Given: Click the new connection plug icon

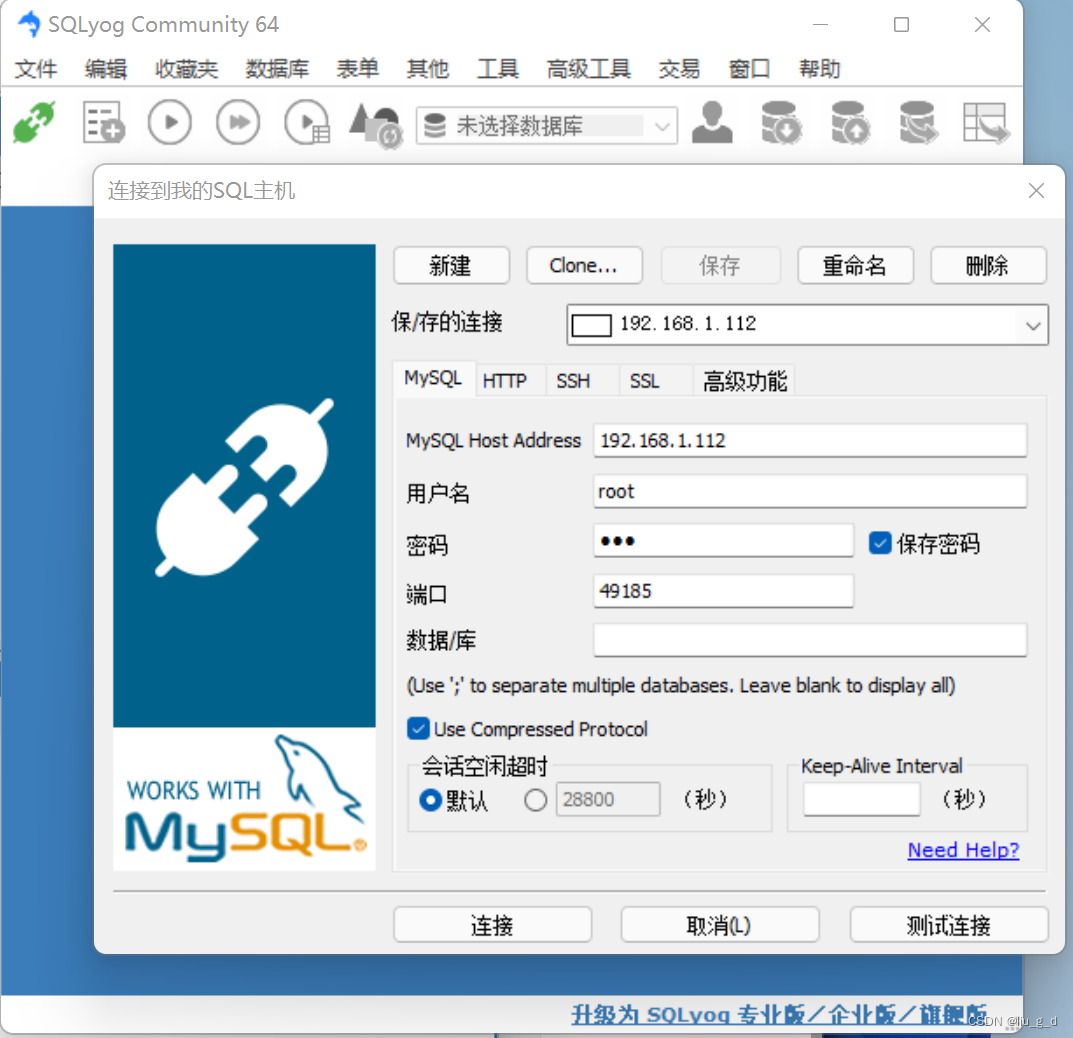Looking at the screenshot, I should (34, 123).
